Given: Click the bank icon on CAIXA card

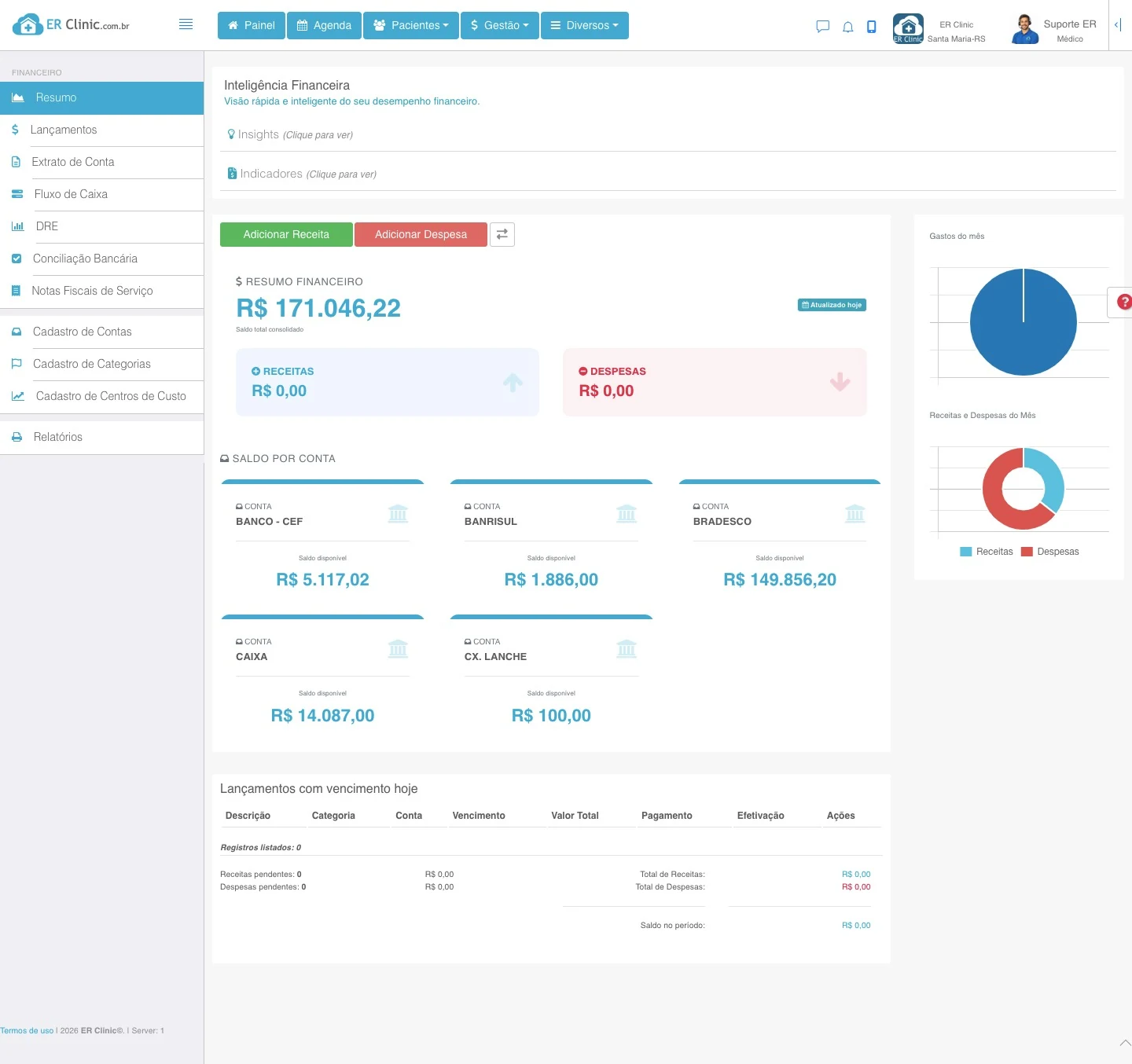Looking at the screenshot, I should coord(399,649).
